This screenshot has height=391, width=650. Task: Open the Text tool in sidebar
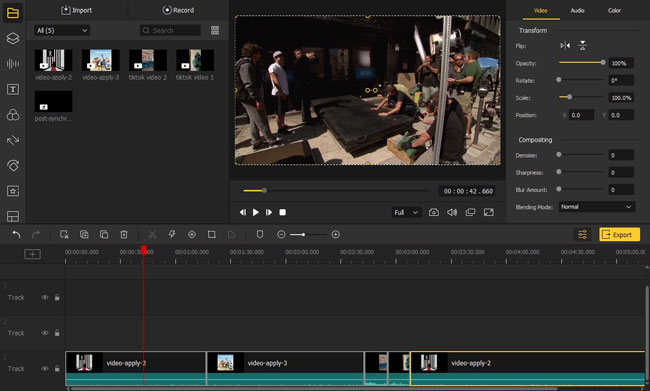click(x=13, y=89)
